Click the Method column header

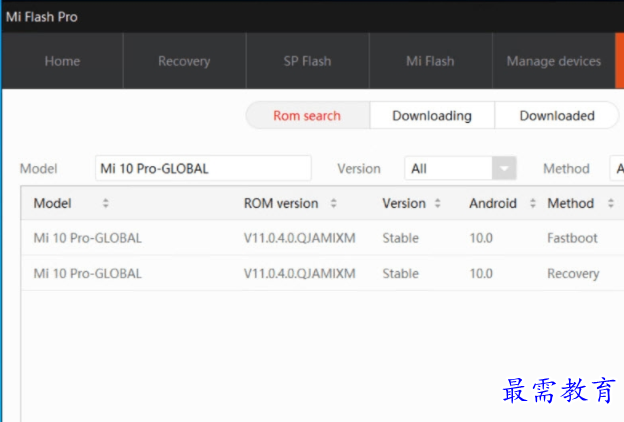(571, 203)
